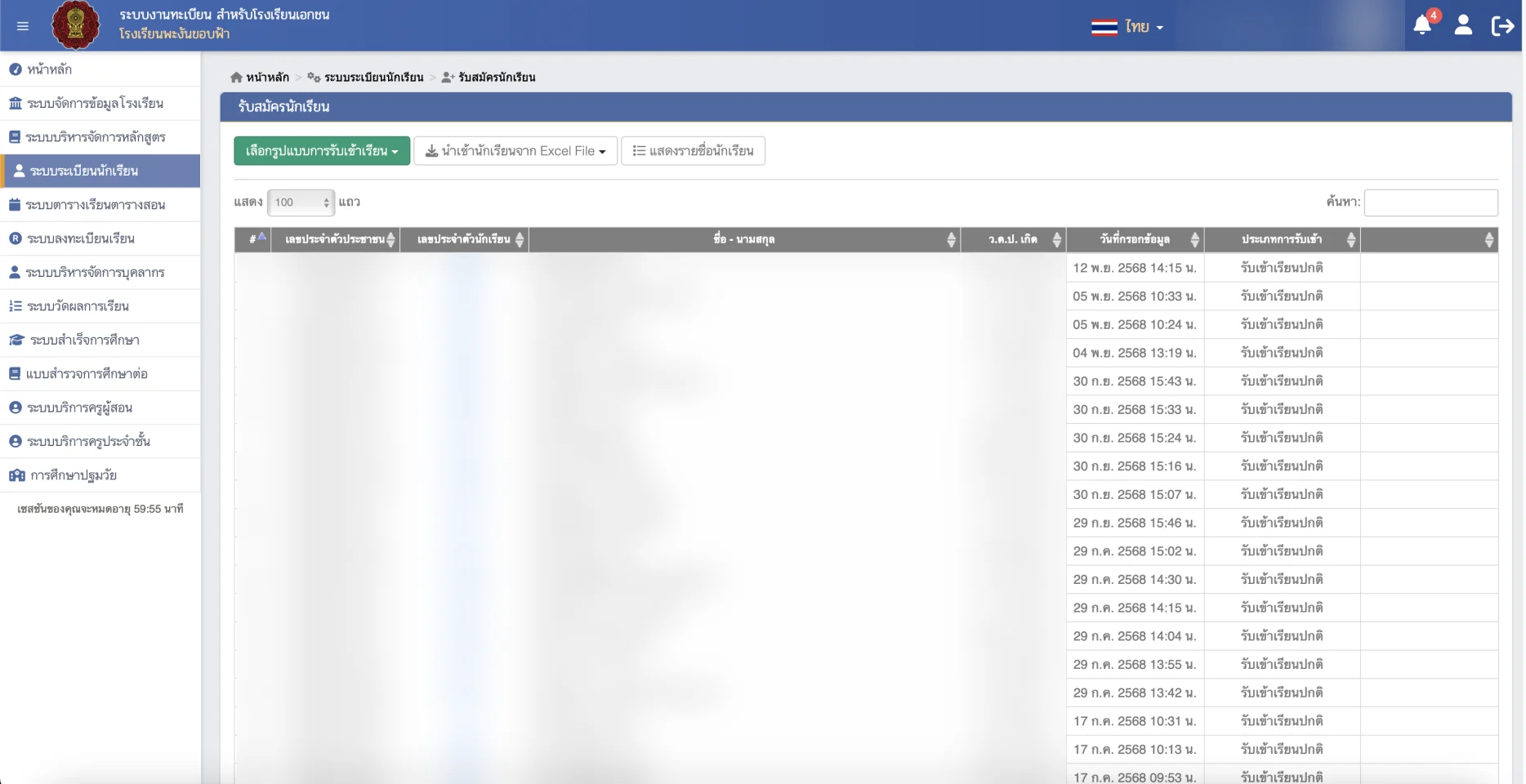The width and height of the screenshot is (1526, 784).
Task: Open ระบบบริการครูประจำชั้น in sidebar
Action: click(100, 441)
